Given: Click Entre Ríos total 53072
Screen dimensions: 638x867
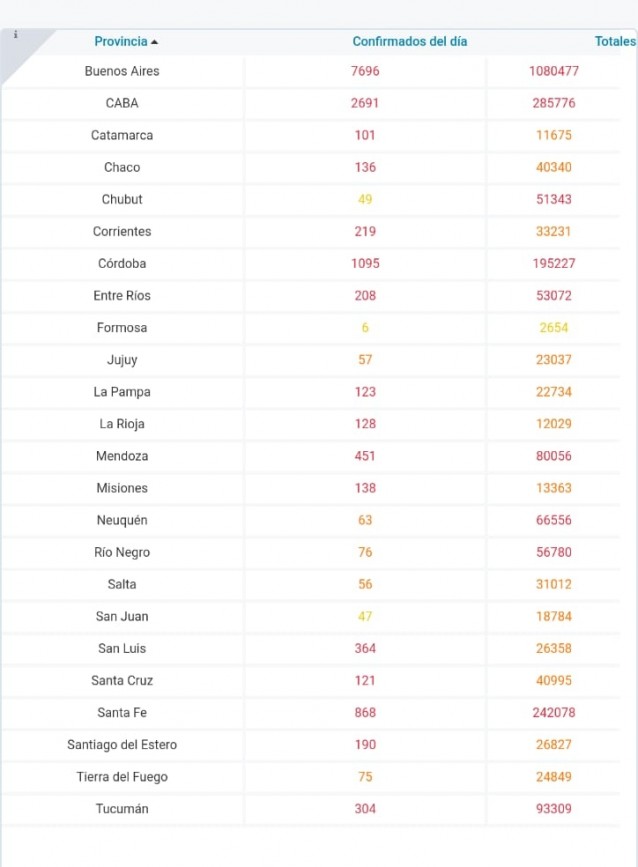Looking at the screenshot, I should point(553,295).
